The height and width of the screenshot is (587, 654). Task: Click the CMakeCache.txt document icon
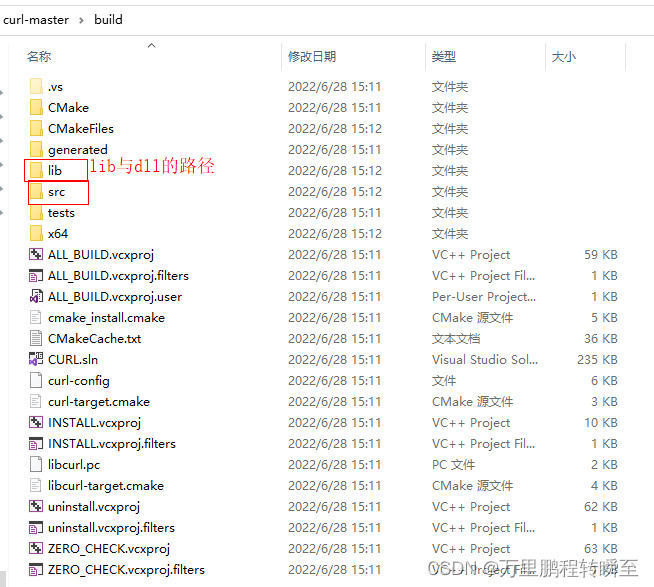36,338
